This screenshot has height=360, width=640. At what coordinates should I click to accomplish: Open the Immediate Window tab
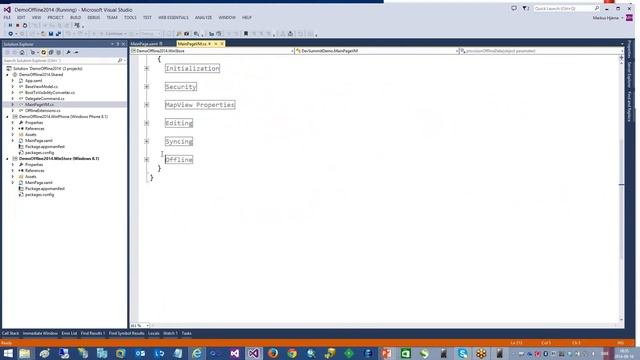tap(40, 333)
